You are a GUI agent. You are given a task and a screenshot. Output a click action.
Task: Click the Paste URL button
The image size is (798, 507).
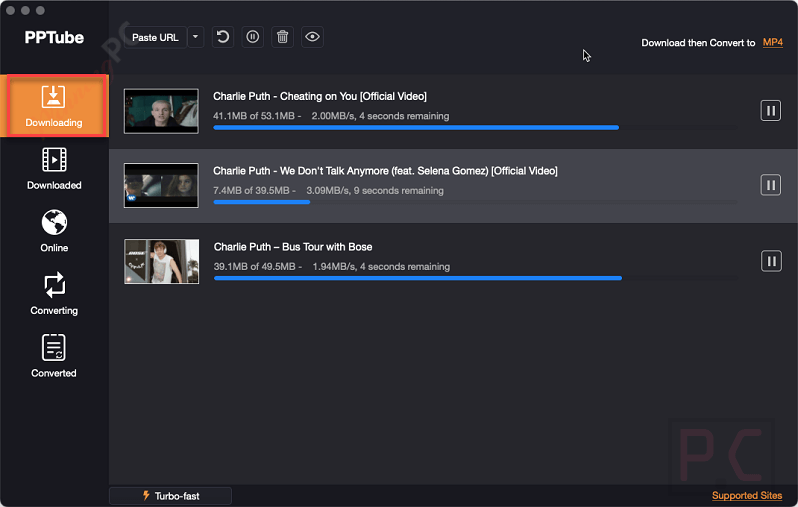click(155, 37)
